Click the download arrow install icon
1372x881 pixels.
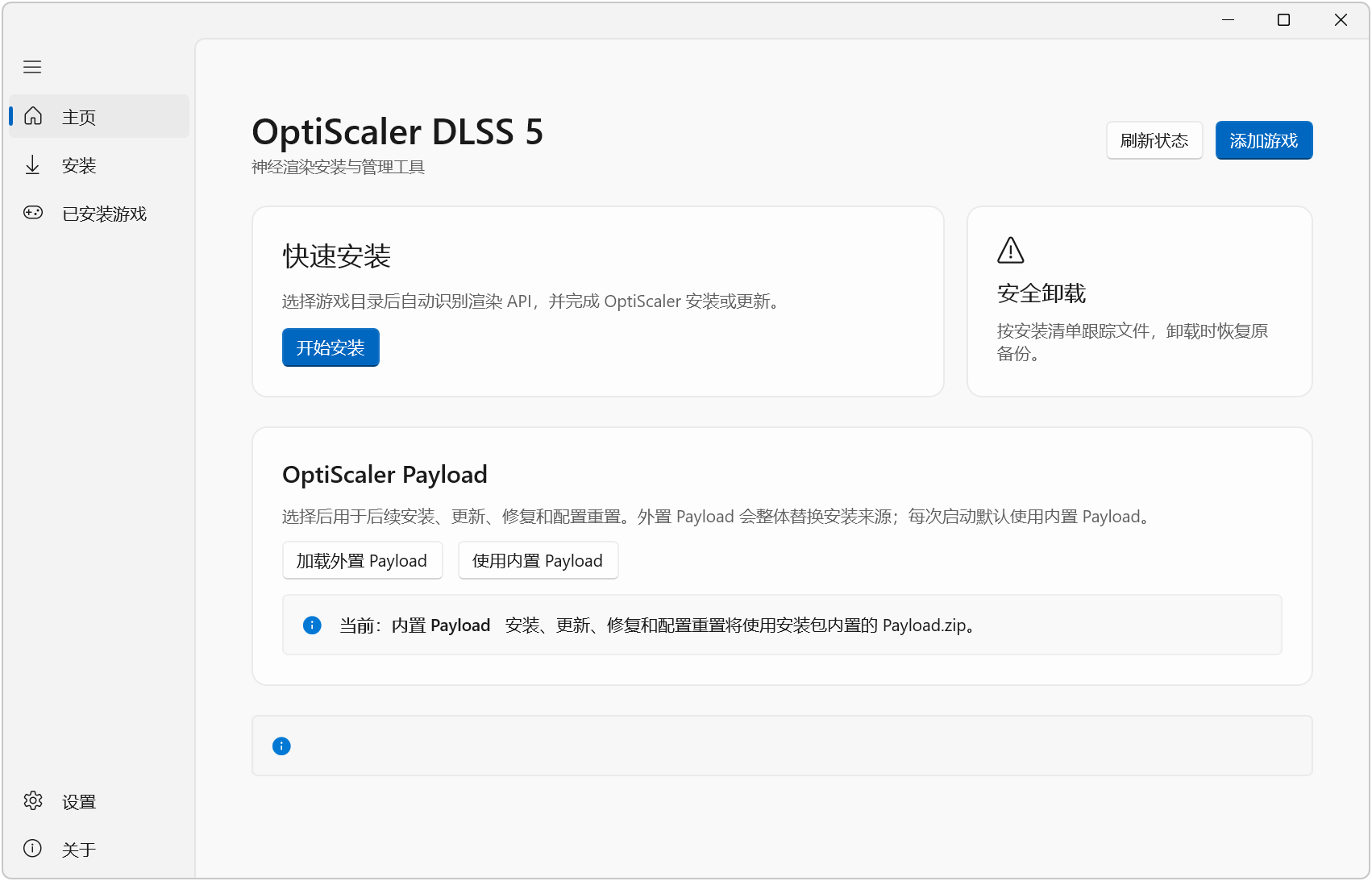click(33, 165)
